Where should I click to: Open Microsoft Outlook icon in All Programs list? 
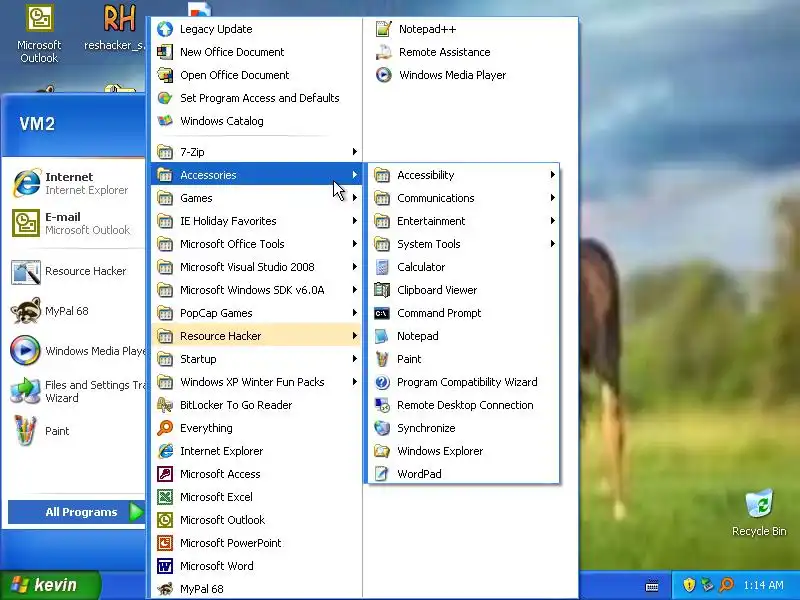[x=164, y=519]
